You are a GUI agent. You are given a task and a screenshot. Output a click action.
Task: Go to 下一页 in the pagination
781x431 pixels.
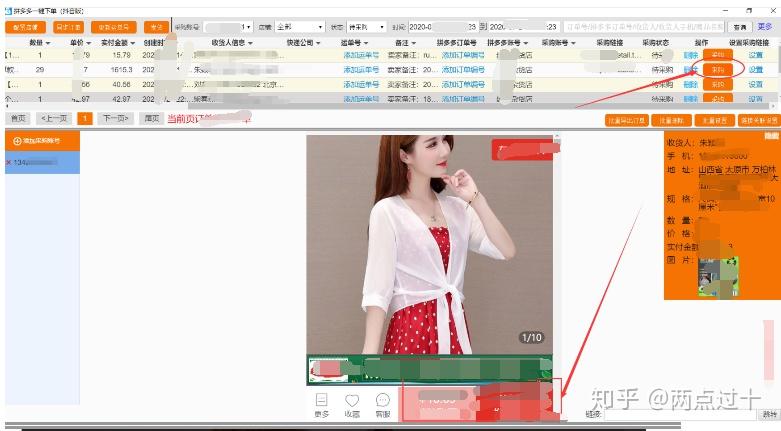[116, 119]
